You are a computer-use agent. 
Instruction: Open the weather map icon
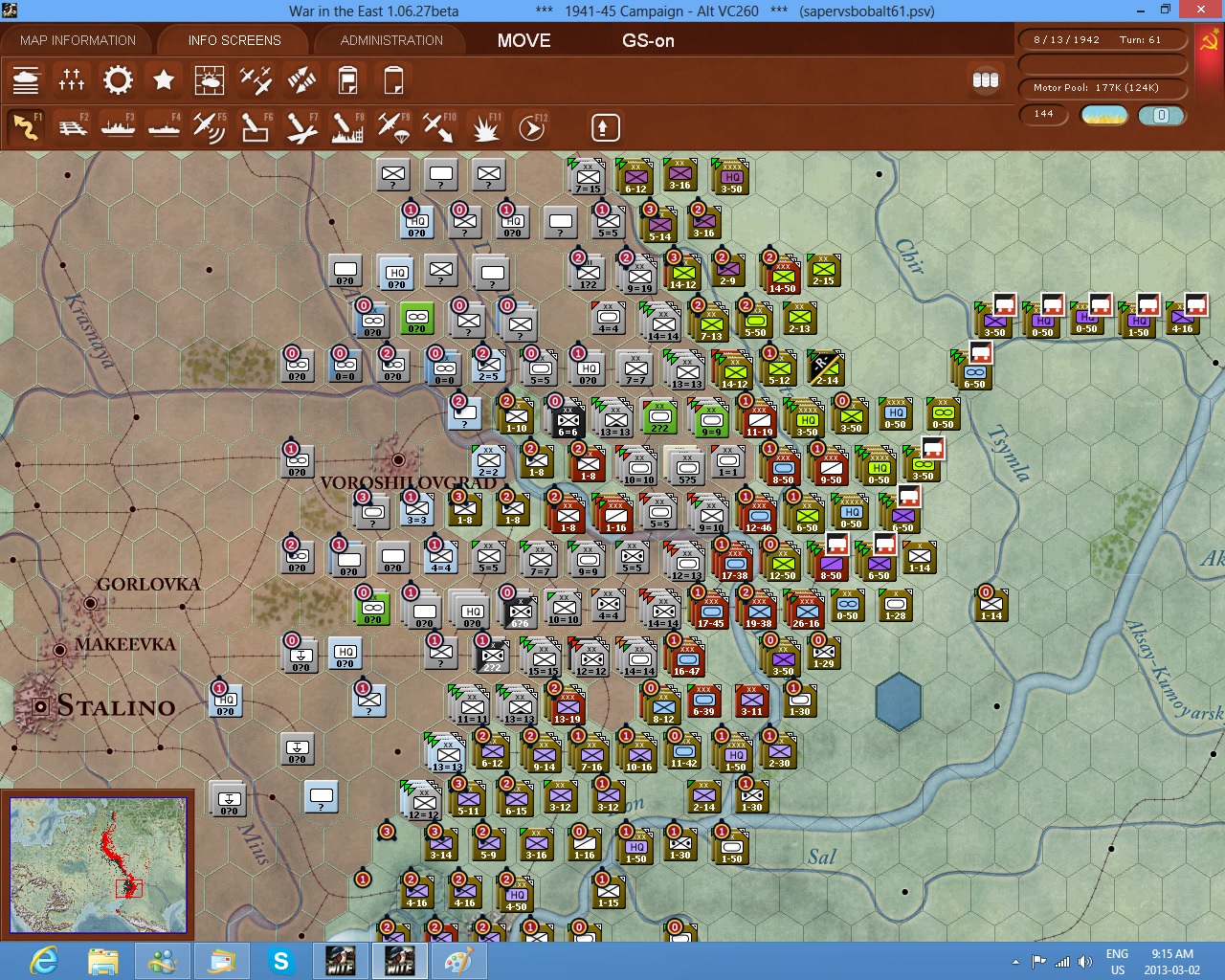click(210, 80)
